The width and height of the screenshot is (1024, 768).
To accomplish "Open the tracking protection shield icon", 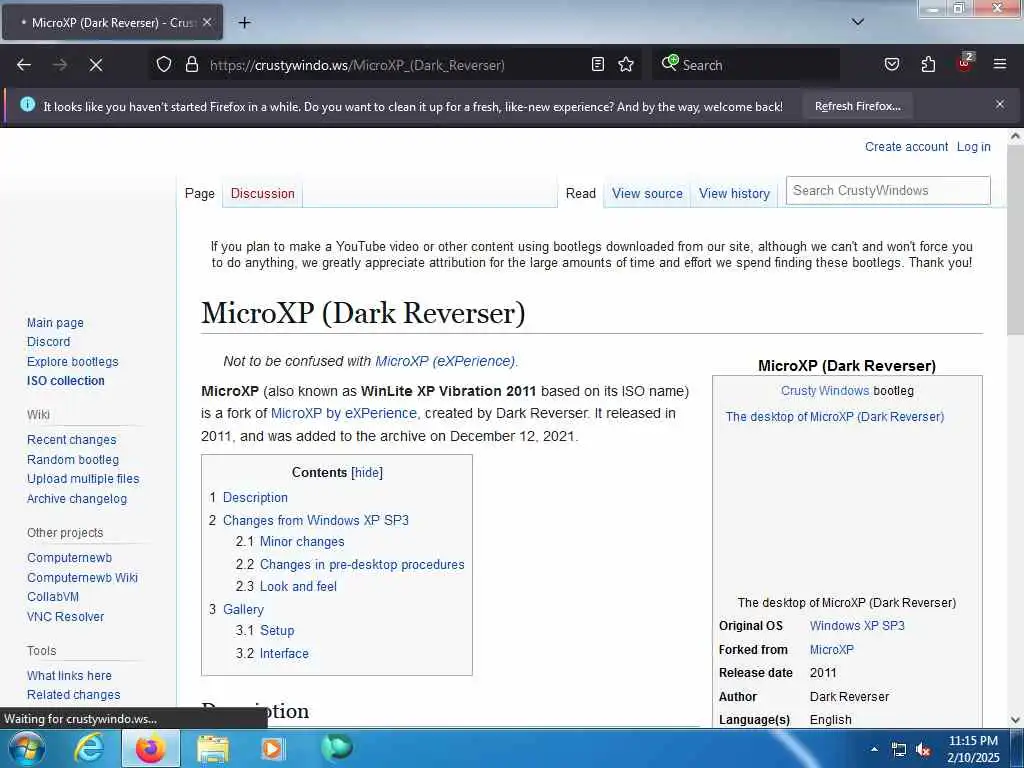I will [164, 65].
